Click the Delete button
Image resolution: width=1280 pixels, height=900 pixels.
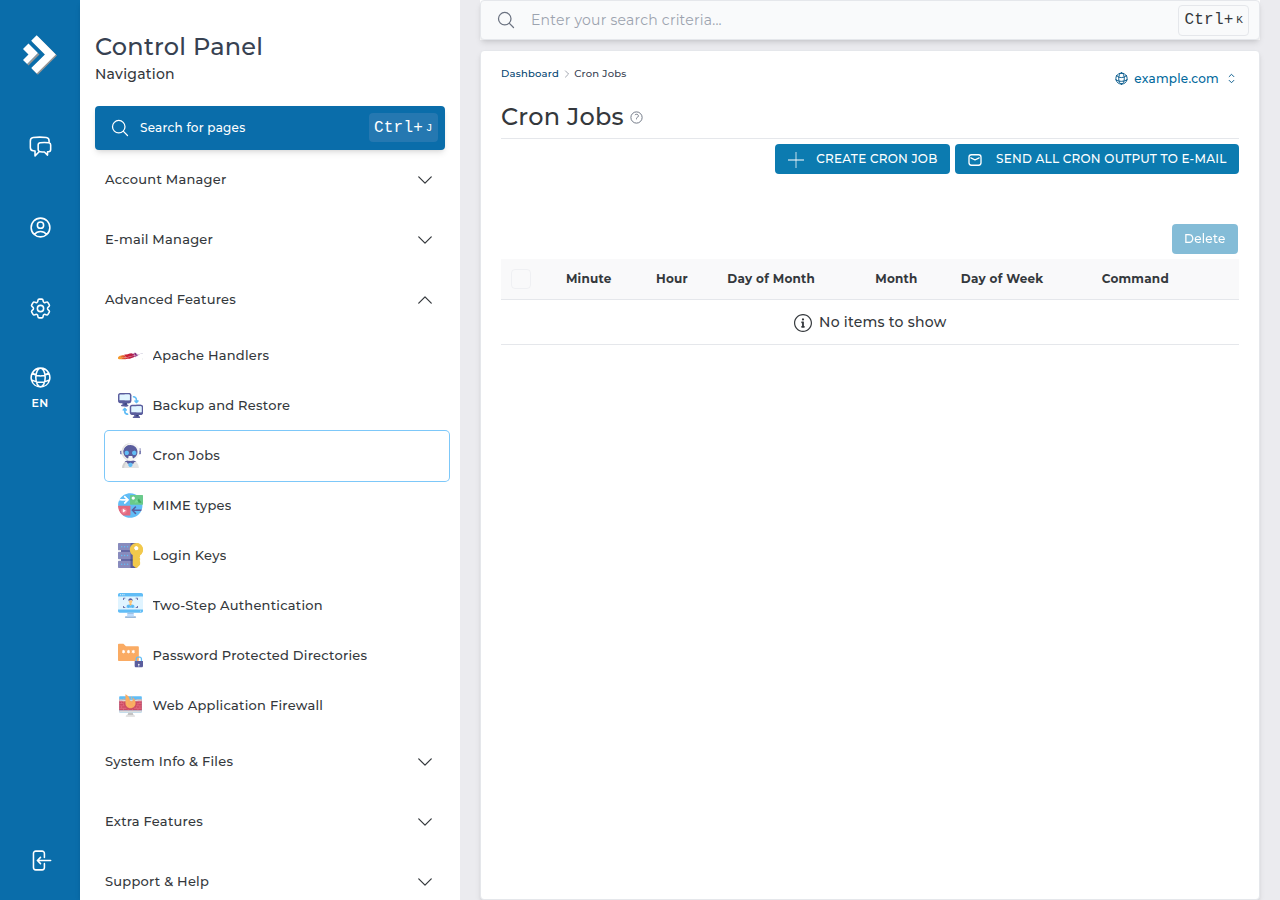pyautogui.click(x=1205, y=239)
